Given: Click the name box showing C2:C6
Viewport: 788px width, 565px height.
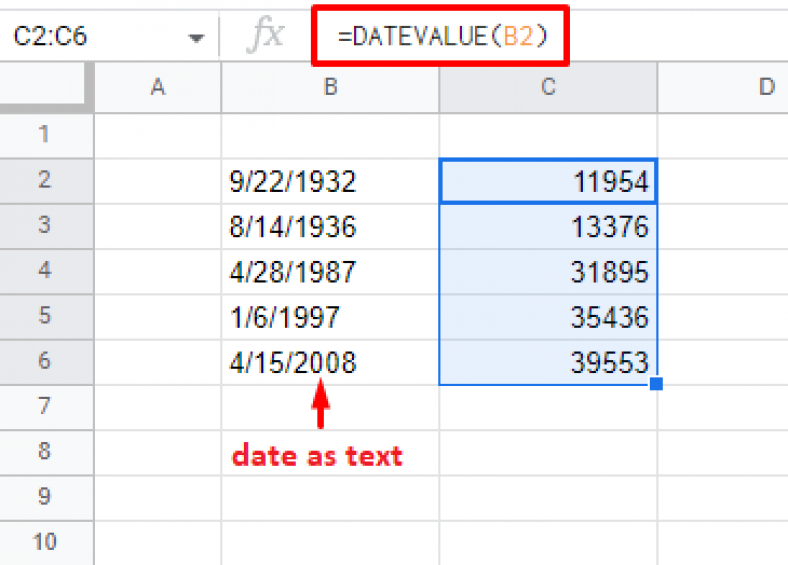Looking at the screenshot, I should click(x=90, y=38).
